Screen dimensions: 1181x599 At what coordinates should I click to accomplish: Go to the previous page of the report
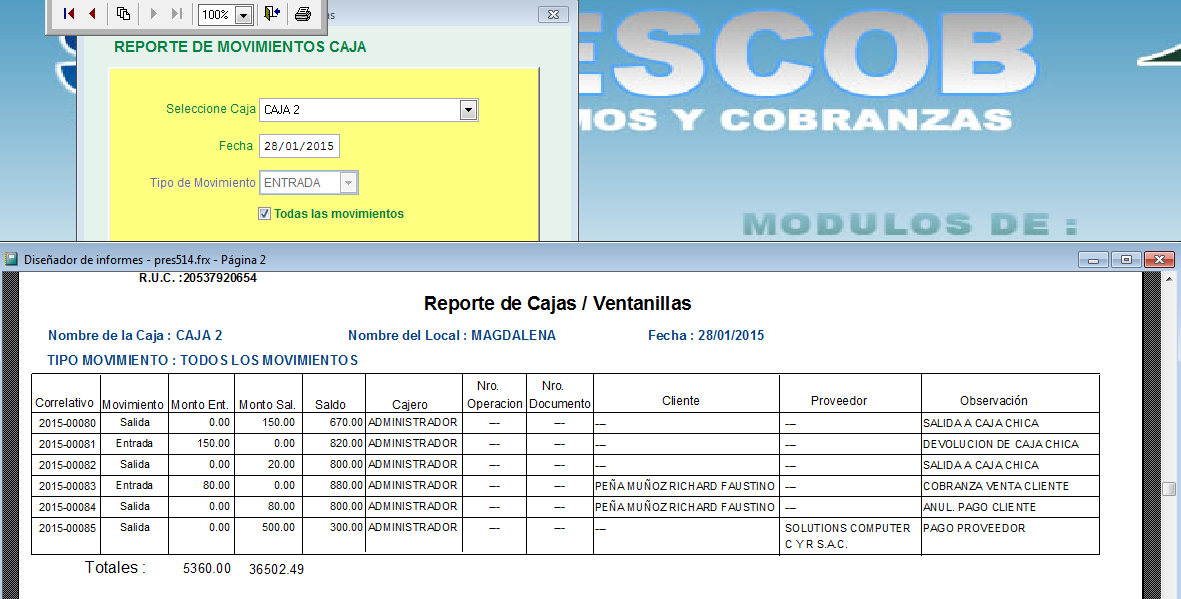coord(92,14)
